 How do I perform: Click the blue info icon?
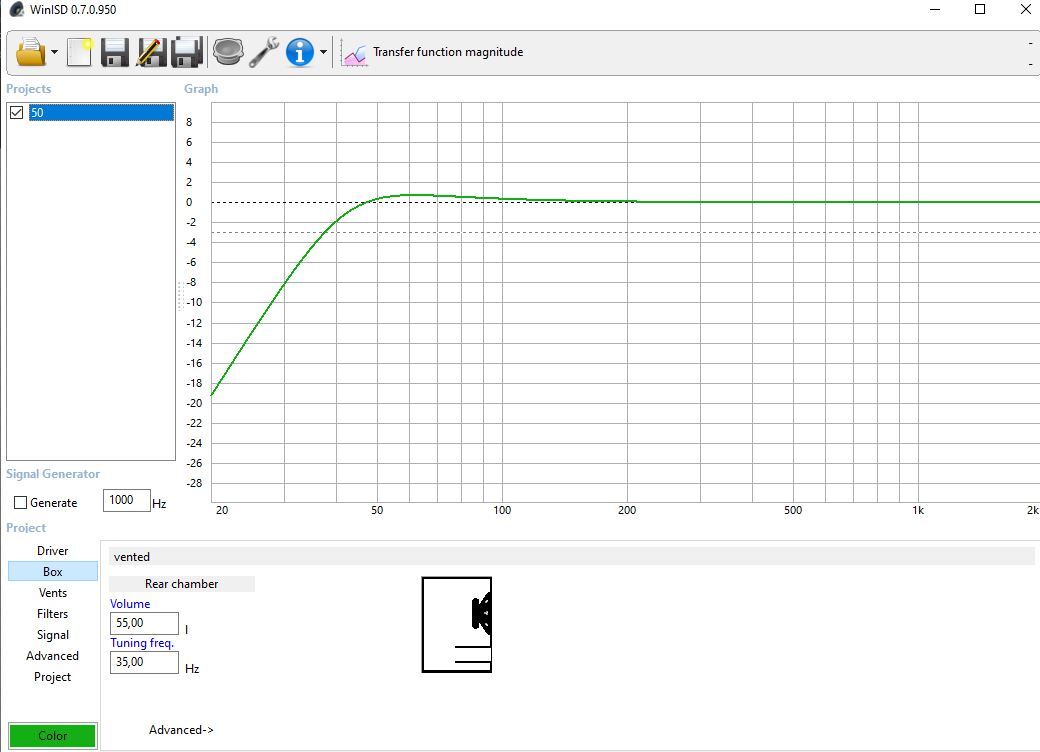(299, 52)
